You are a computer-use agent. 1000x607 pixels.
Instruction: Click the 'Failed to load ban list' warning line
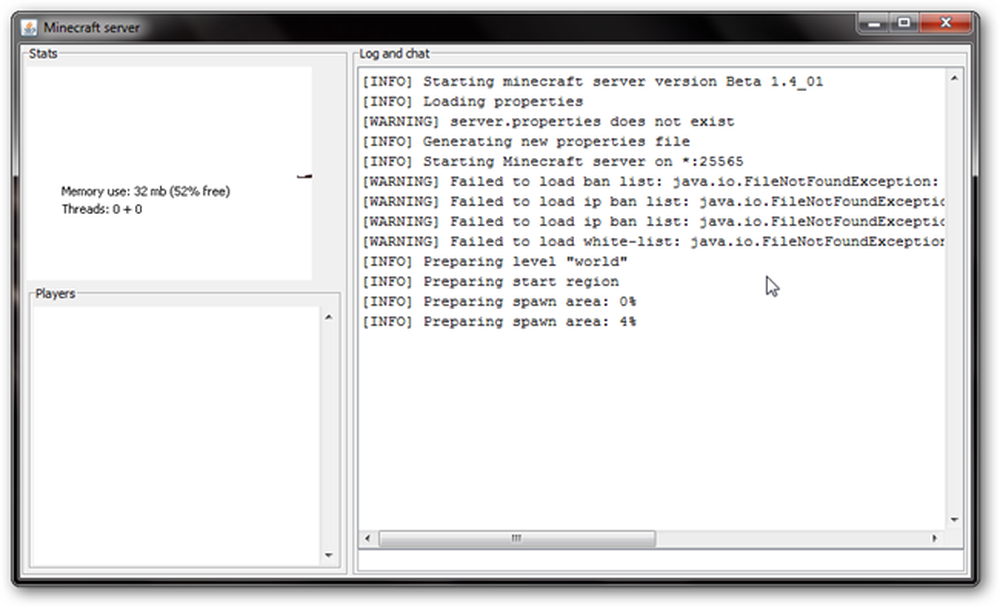[651, 181]
